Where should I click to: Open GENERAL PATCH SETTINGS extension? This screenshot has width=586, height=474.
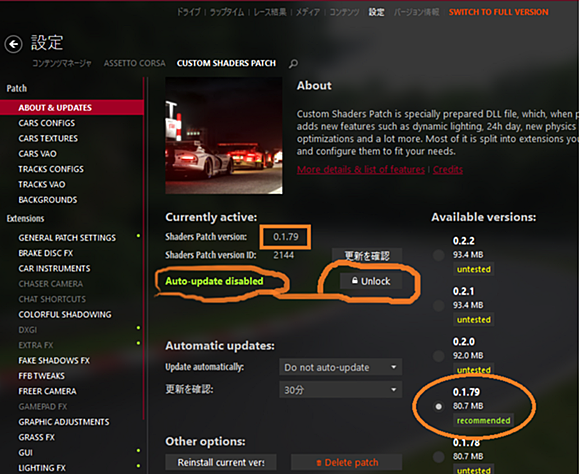[67, 238]
